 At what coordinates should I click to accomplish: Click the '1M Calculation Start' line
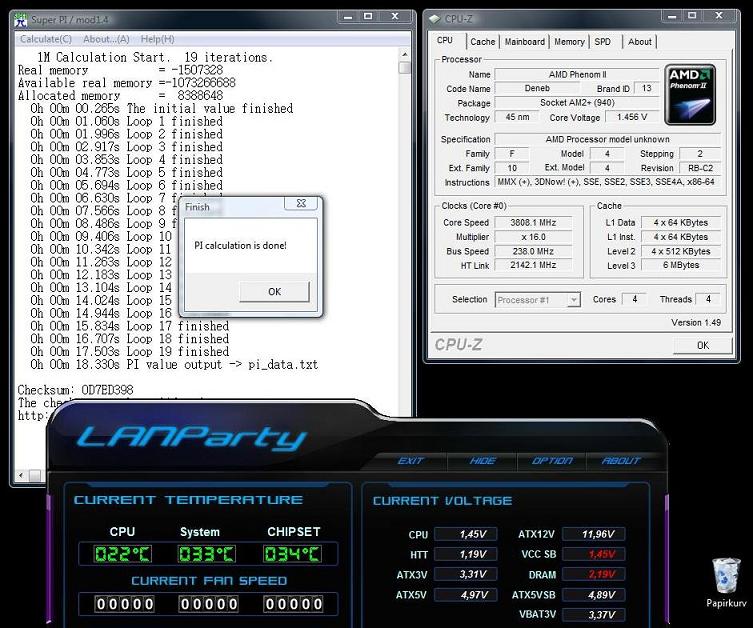coord(155,58)
